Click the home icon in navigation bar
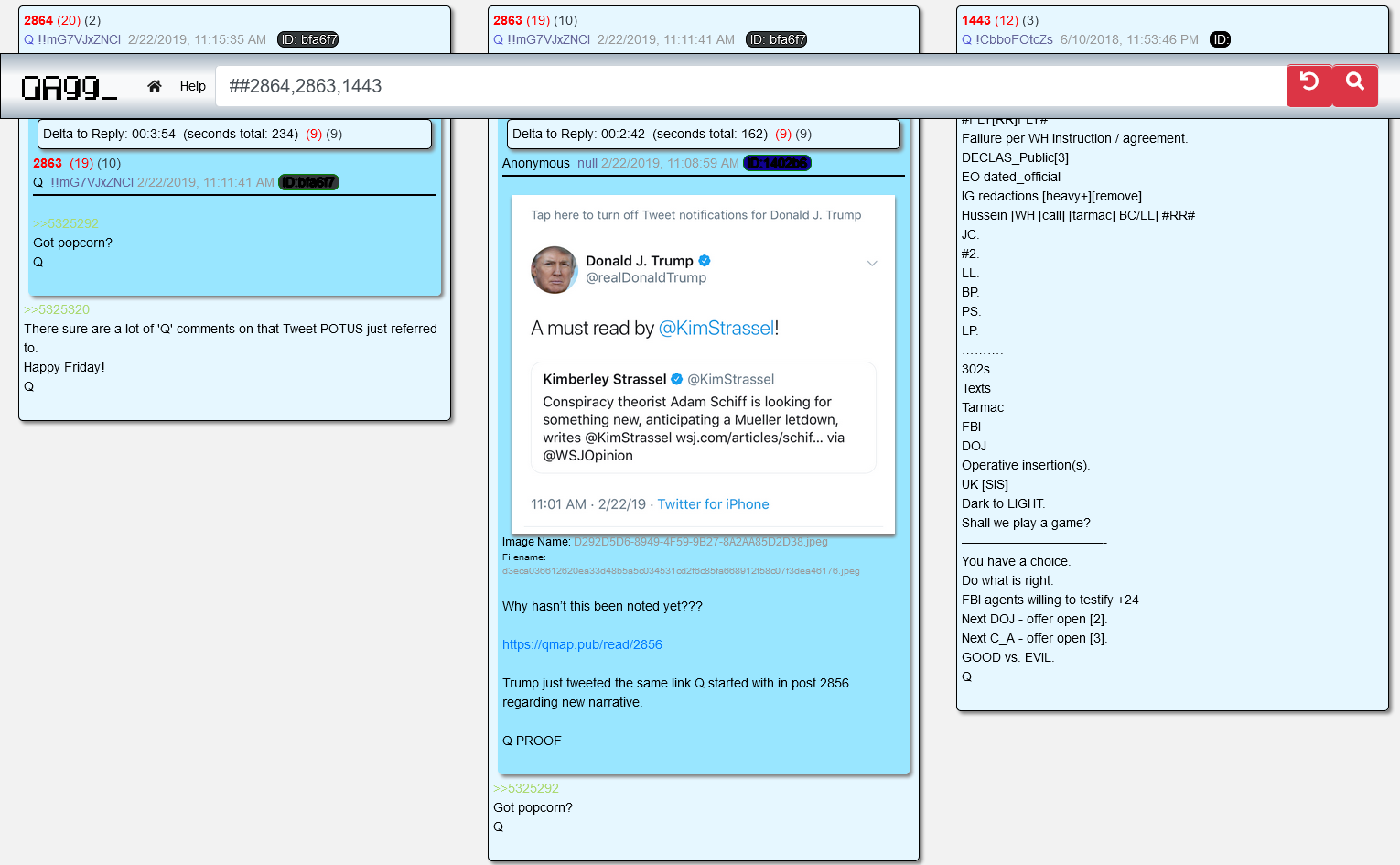The width and height of the screenshot is (1400, 865). [155, 86]
